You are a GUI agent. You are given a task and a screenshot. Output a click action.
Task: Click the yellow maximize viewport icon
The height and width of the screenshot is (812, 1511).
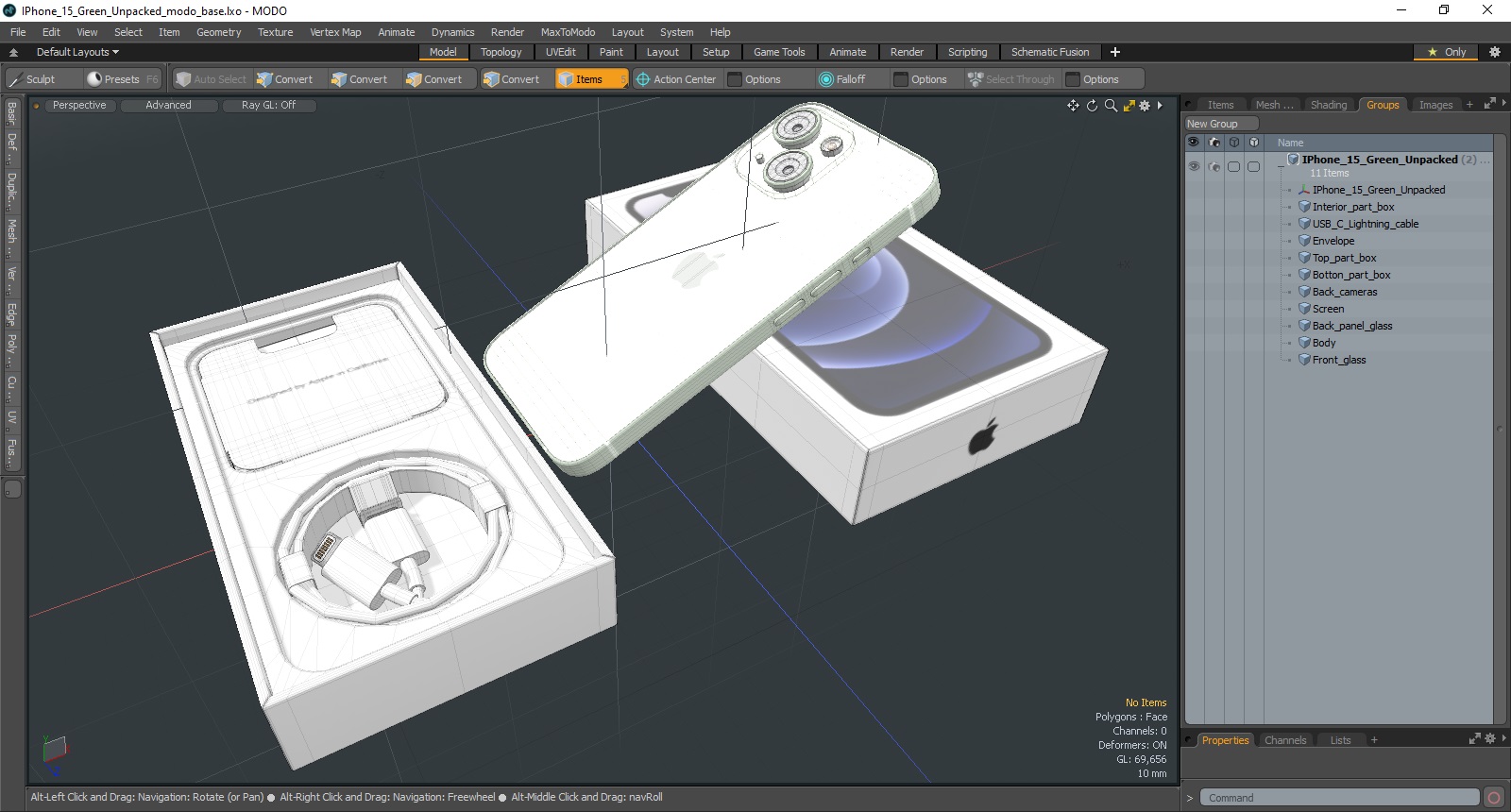[x=1129, y=106]
